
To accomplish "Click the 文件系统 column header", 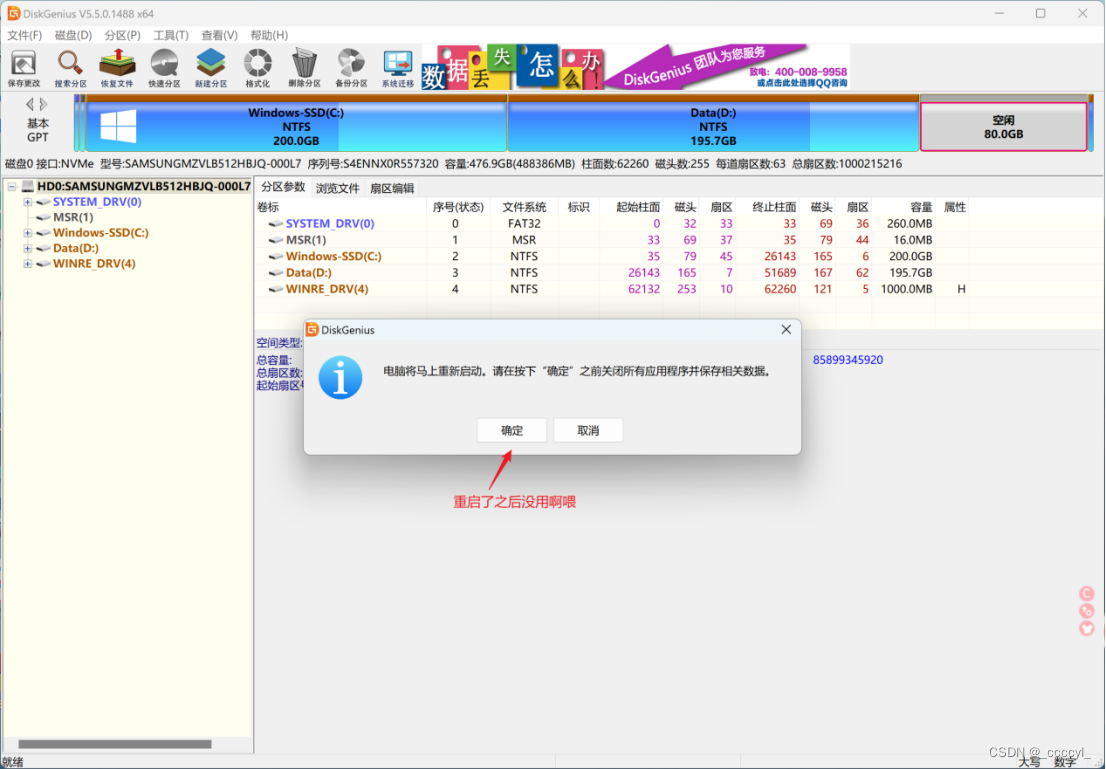I will tap(524, 207).
